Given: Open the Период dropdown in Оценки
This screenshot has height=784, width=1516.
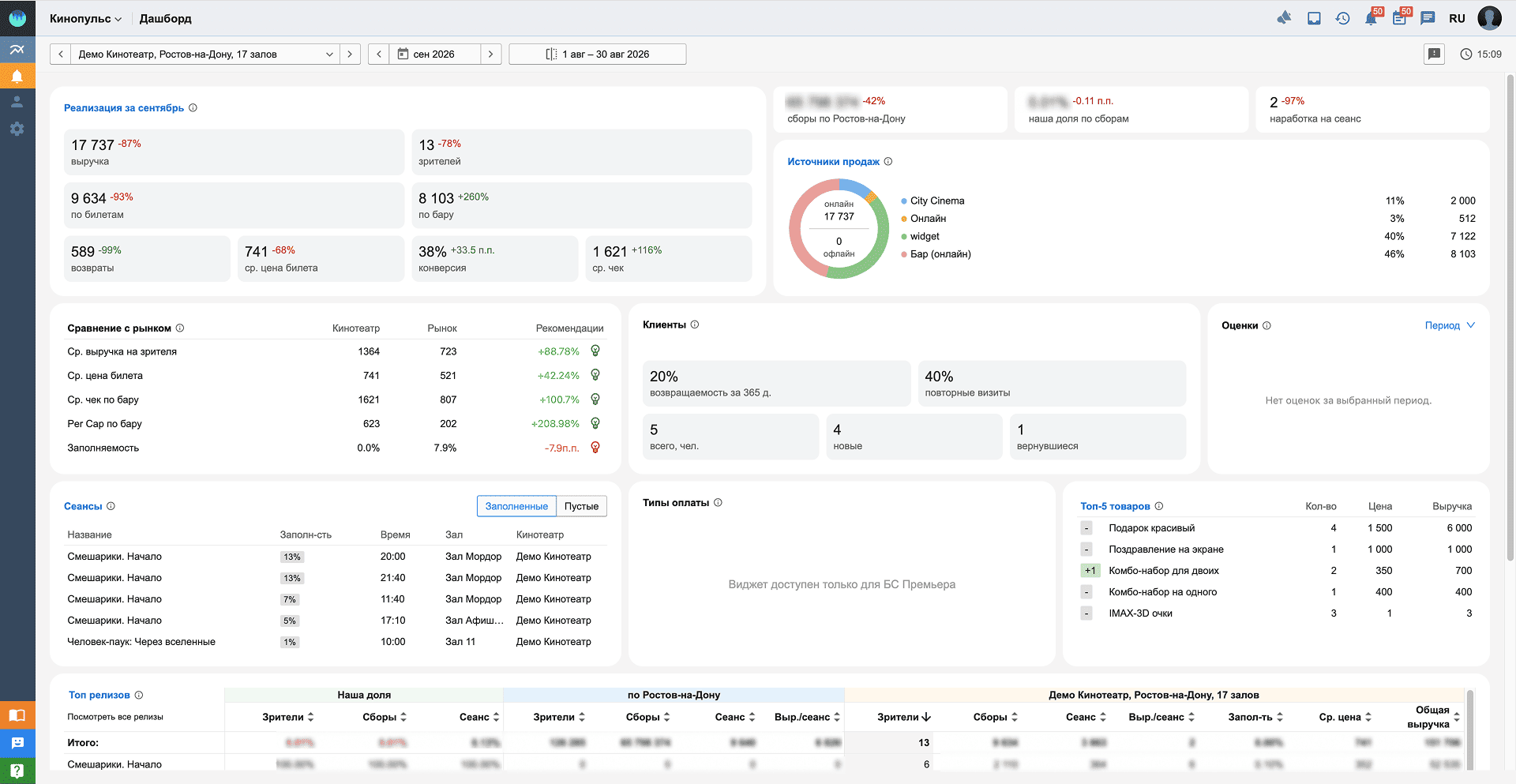Looking at the screenshot, I should (x=1450, y=325).
